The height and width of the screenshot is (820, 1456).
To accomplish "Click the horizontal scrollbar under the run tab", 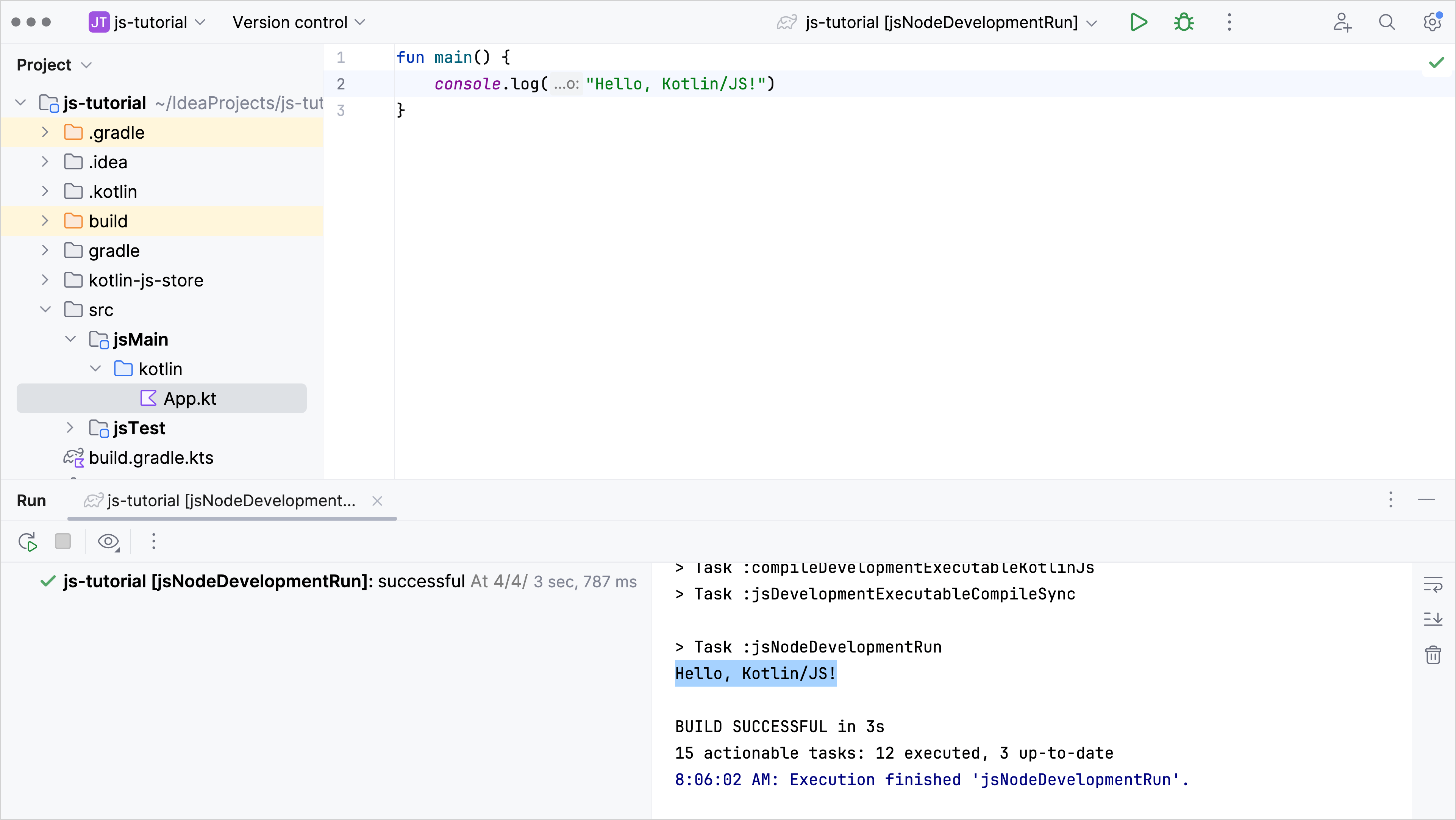I will (231, 519).
